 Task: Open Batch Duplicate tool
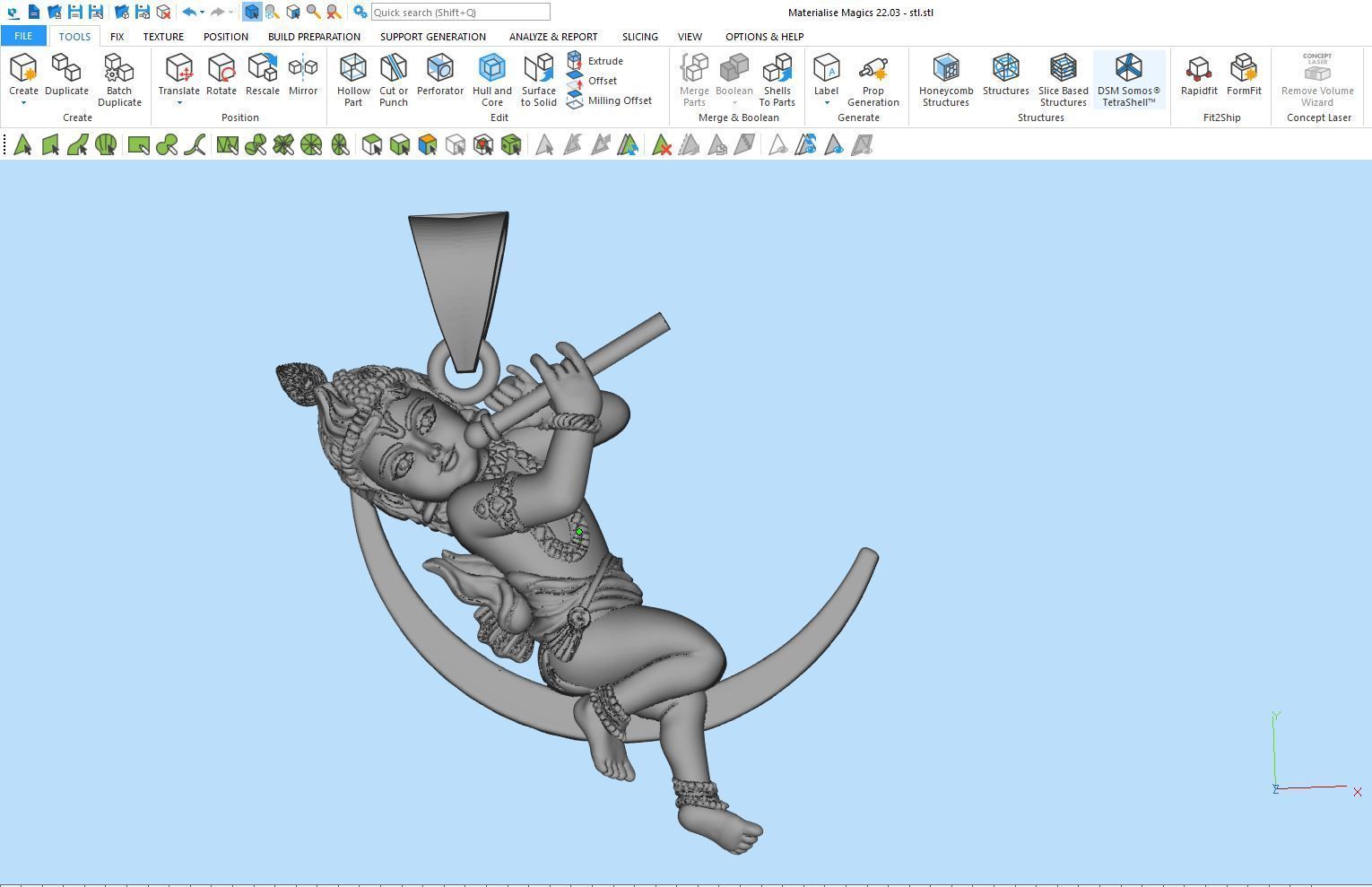[119, 80]
